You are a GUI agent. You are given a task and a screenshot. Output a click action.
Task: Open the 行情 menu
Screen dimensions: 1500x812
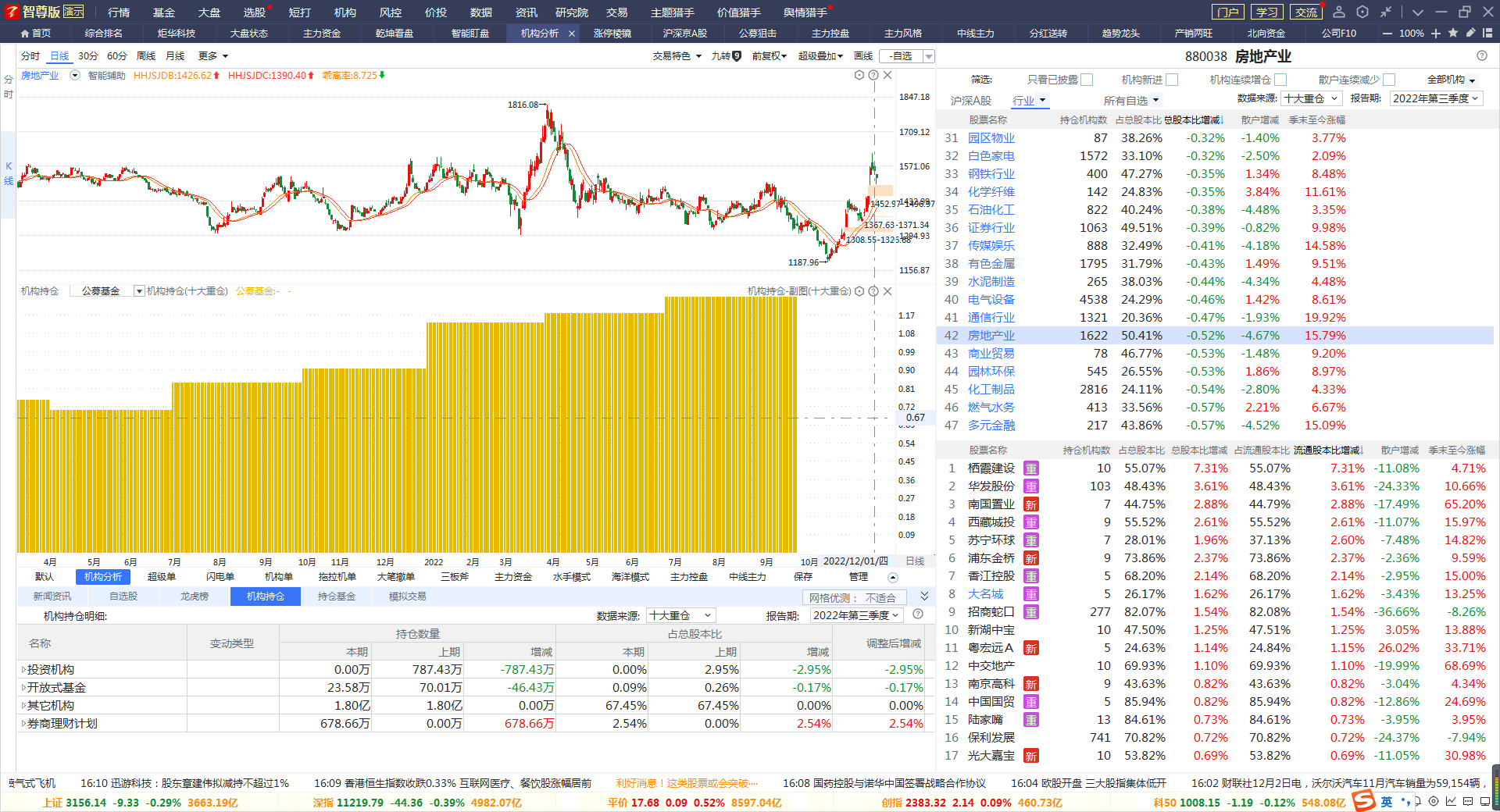click(119, 12)
